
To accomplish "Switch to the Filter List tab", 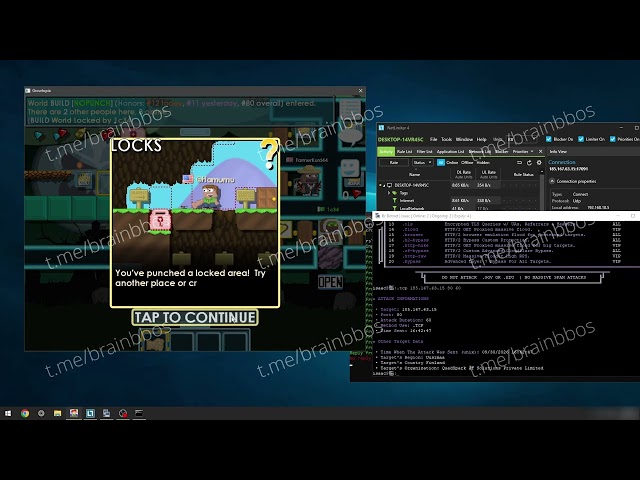I will pos(424,151).
